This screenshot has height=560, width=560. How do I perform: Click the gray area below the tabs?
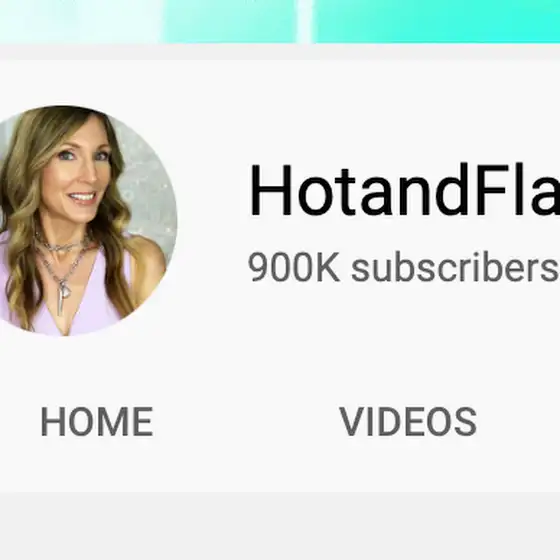(x=280, y=526)
